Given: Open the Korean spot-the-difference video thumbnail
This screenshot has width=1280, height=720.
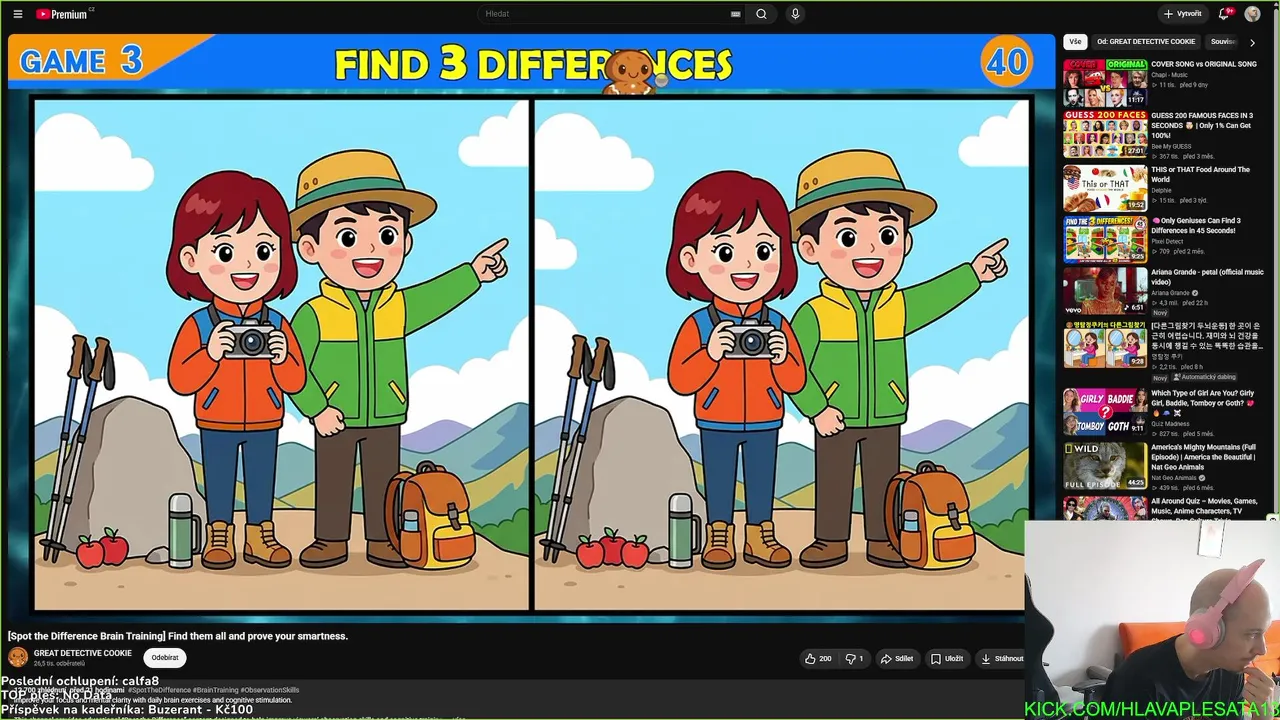Looking at the screenshot, I should click(1105, 345).
